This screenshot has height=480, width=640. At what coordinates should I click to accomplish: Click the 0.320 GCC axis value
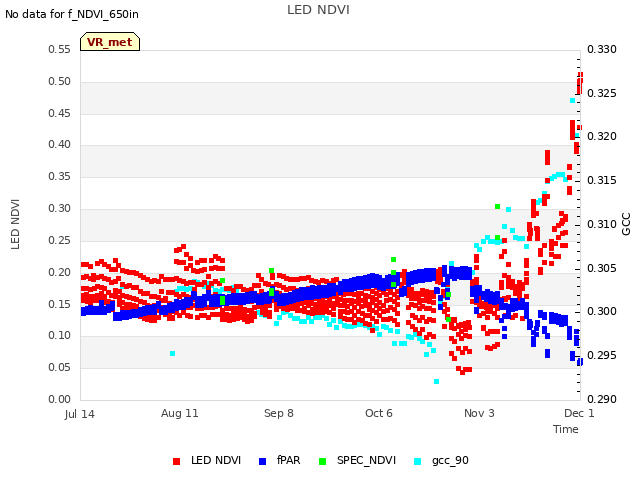pyautogui.click(x=602, y=136)
